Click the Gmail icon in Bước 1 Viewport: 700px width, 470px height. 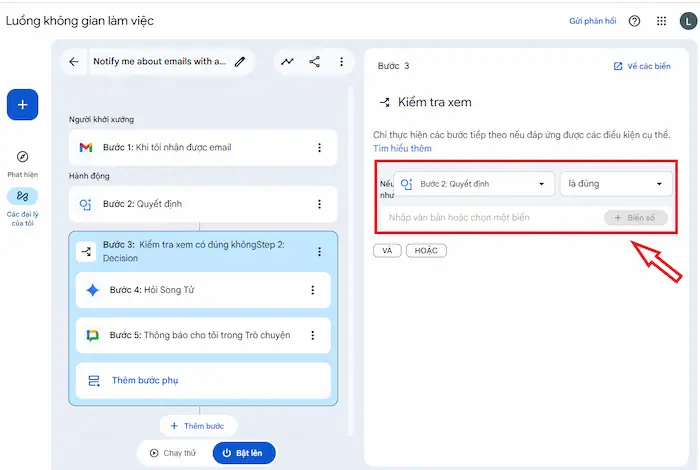pyautogui.click(x=86, y=147)
